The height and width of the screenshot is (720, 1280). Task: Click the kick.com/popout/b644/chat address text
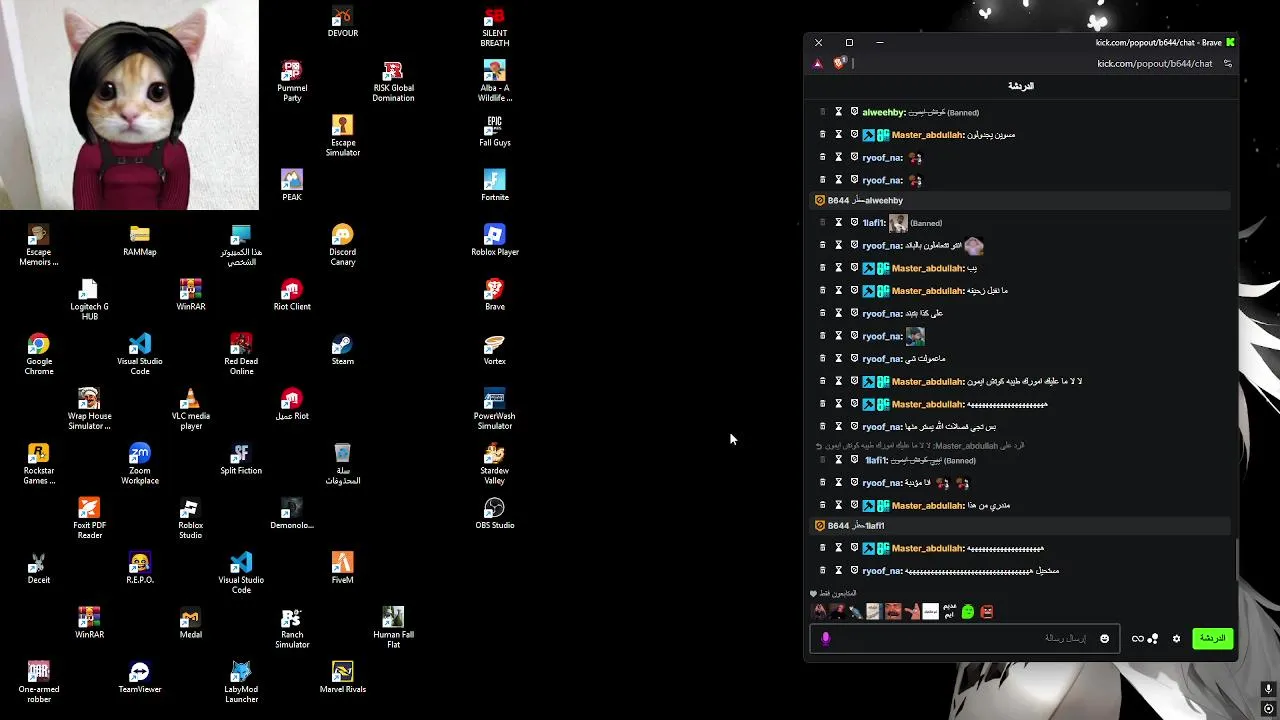click(x=1154, y=63)
